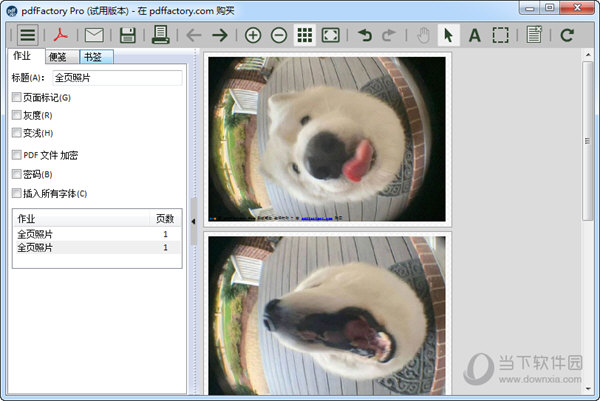This screenshot has height=401, width=600.
Task: Enable the 灰度(R) grayscale checkbox
Action: point(16,115)
